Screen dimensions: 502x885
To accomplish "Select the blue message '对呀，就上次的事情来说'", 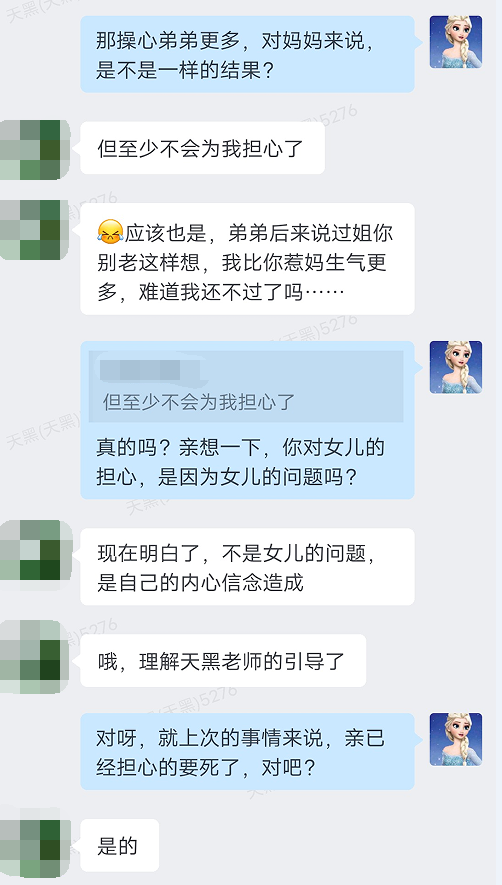I will click(247, 751).
